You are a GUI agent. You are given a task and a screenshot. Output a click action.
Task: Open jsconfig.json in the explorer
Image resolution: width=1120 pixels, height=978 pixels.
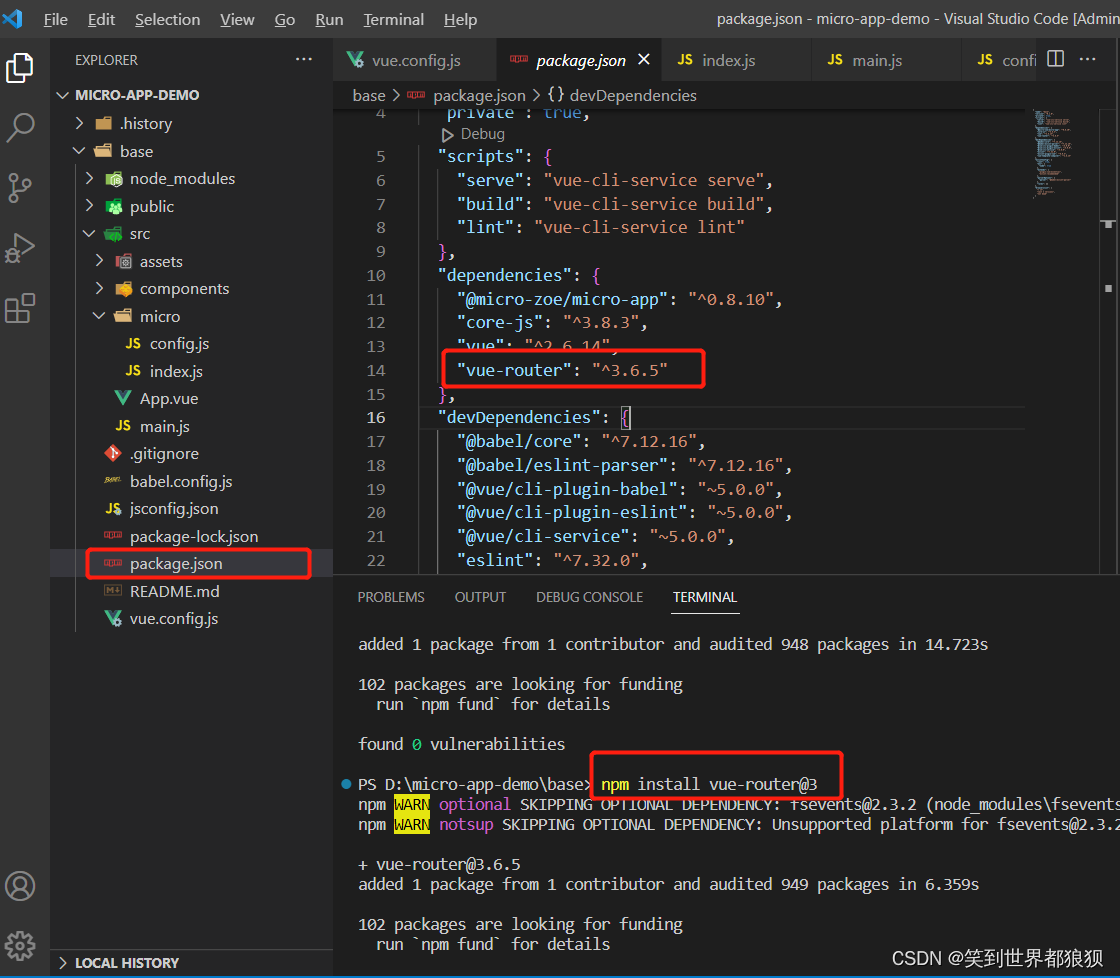[x=193, y=509]
